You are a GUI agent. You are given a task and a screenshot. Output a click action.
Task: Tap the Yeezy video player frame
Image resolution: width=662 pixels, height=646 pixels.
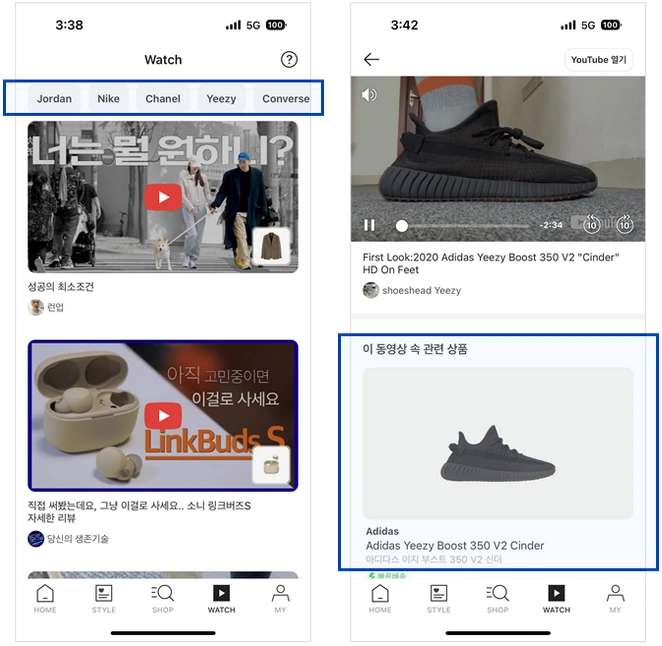(498, 159)
